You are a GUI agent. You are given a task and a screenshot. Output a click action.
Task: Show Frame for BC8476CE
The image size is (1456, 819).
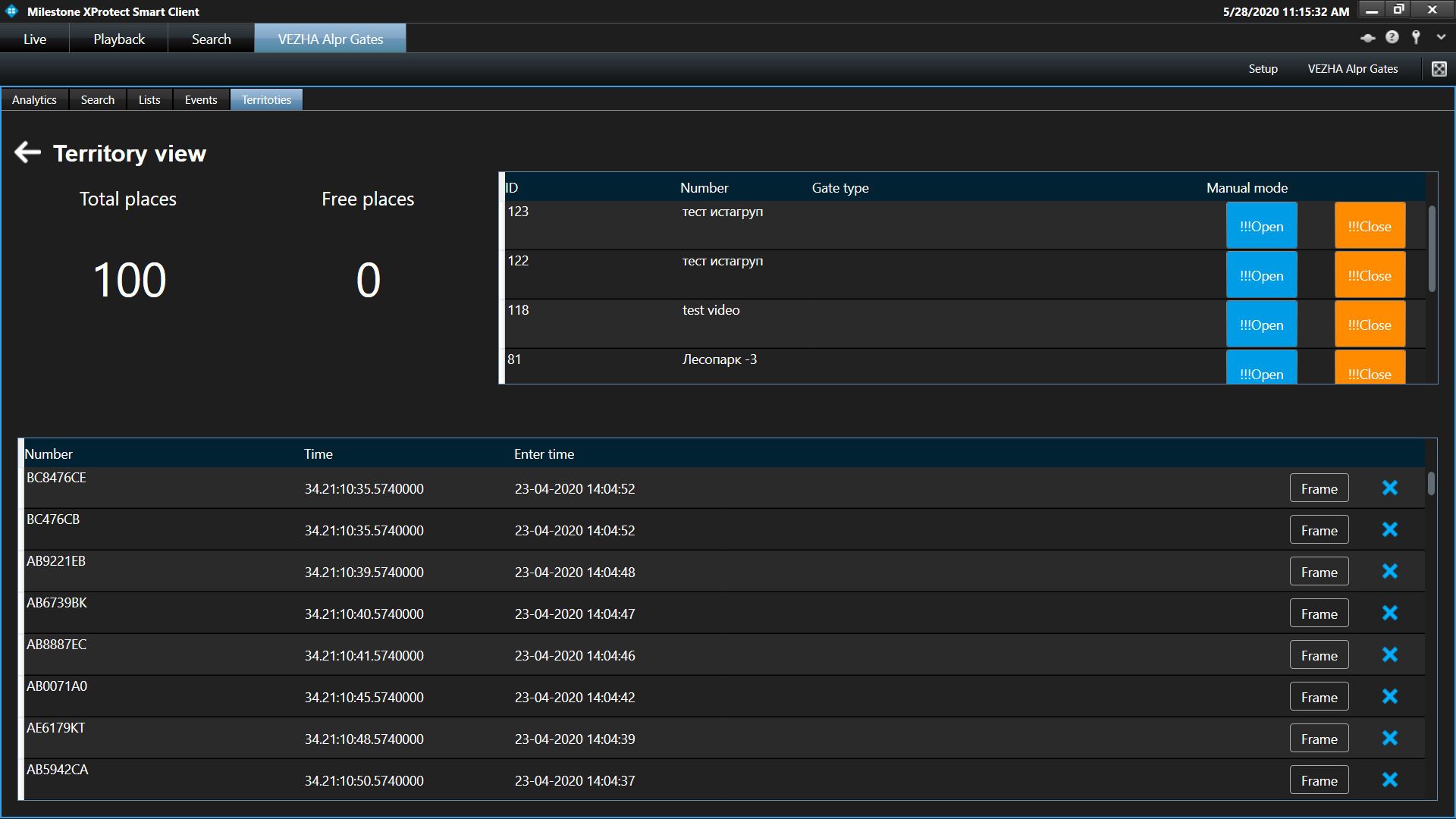(x=1319, y=488)
